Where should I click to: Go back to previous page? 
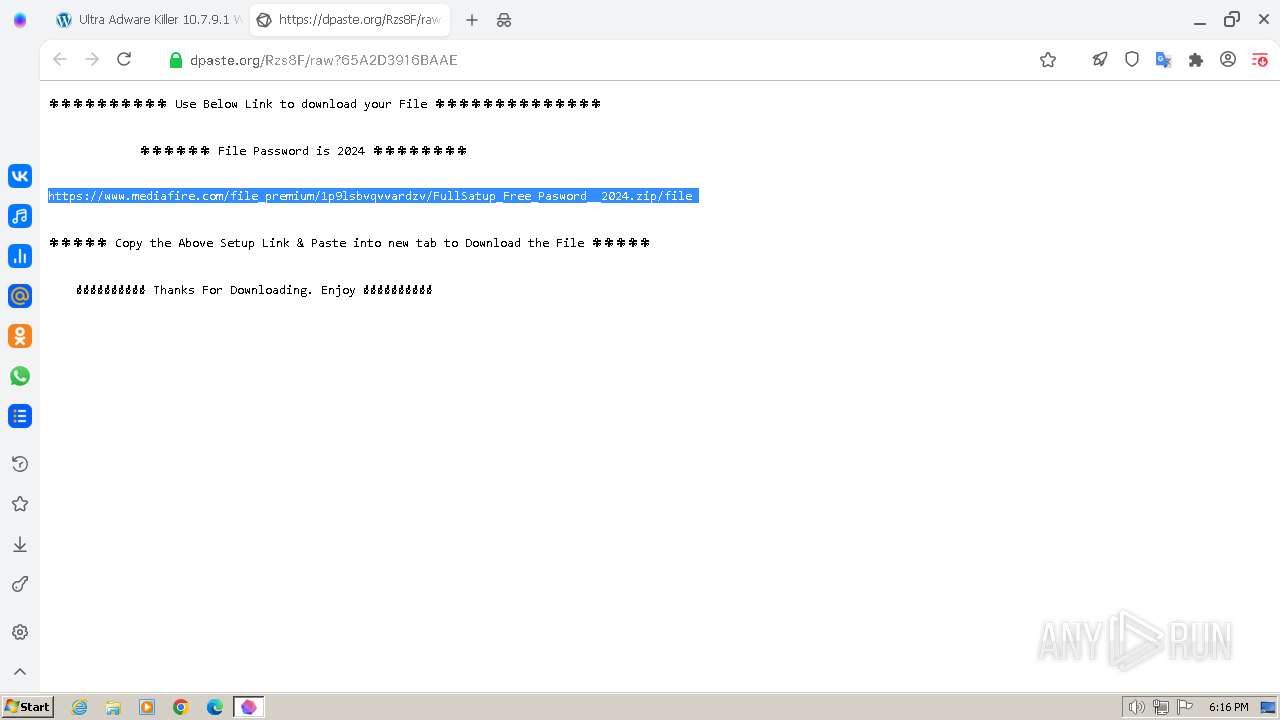pyautogui.click(x=60, y=60)
